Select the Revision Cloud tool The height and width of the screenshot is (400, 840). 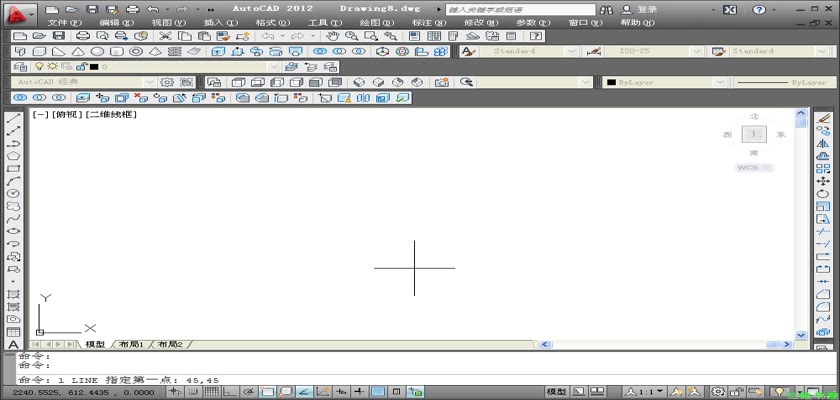13,206
